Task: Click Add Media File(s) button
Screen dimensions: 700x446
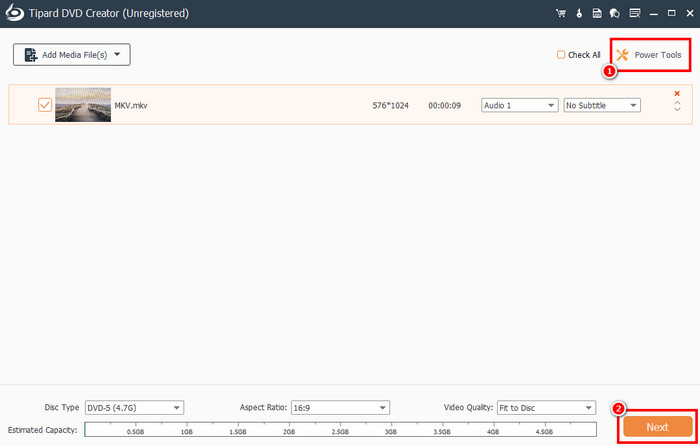Action: pyautogui.click(x=71, y=54)
